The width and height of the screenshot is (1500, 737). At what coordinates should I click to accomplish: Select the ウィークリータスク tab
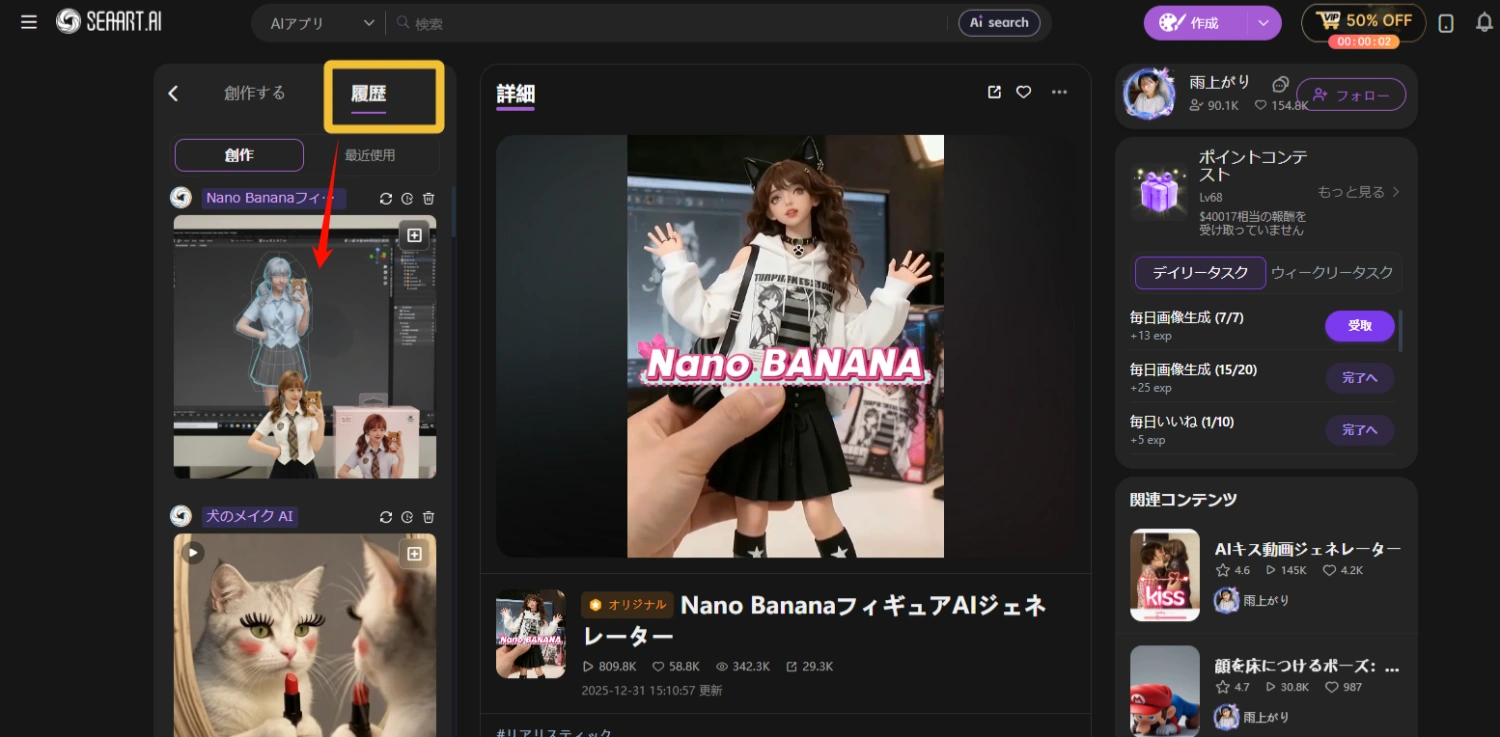(x=1332, y=272)
